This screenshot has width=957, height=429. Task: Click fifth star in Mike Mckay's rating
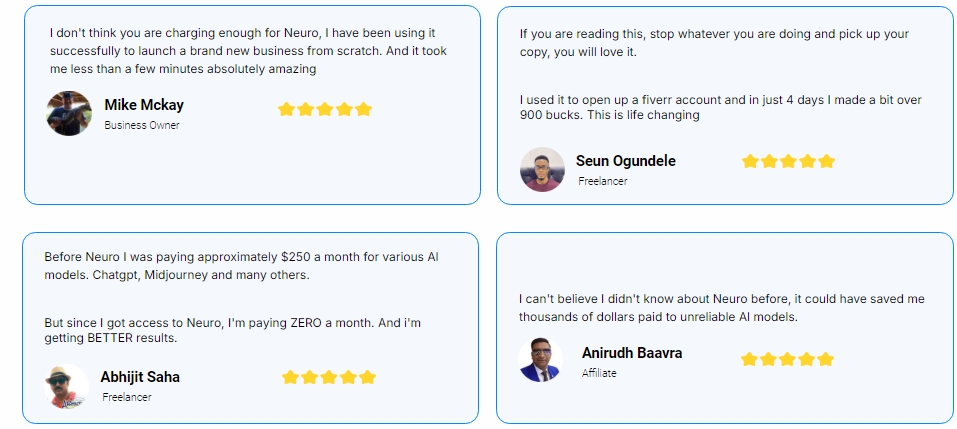[x=363, y=109]
